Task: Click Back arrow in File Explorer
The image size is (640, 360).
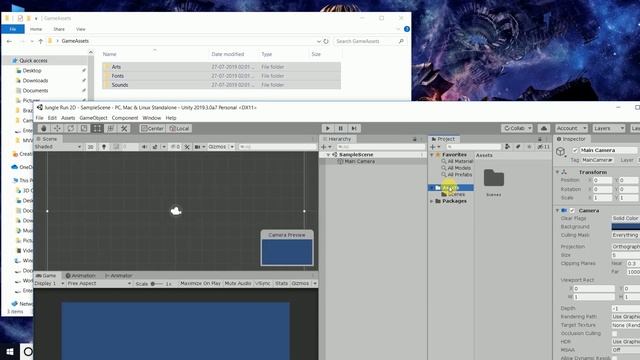Action: pyautogui.click(x=9, y=41)
